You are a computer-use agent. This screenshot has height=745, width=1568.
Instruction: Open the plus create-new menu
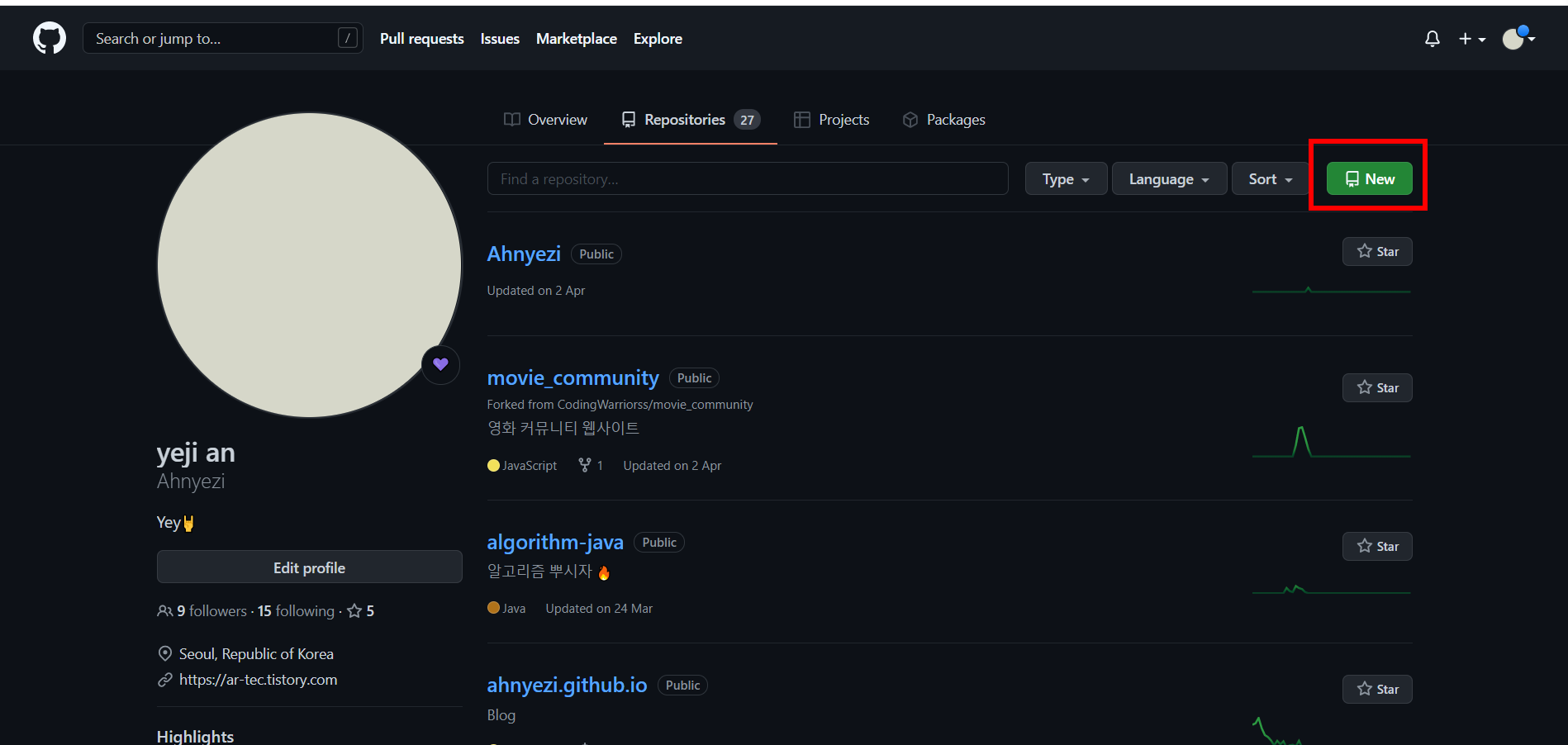tap(1472, 39)
